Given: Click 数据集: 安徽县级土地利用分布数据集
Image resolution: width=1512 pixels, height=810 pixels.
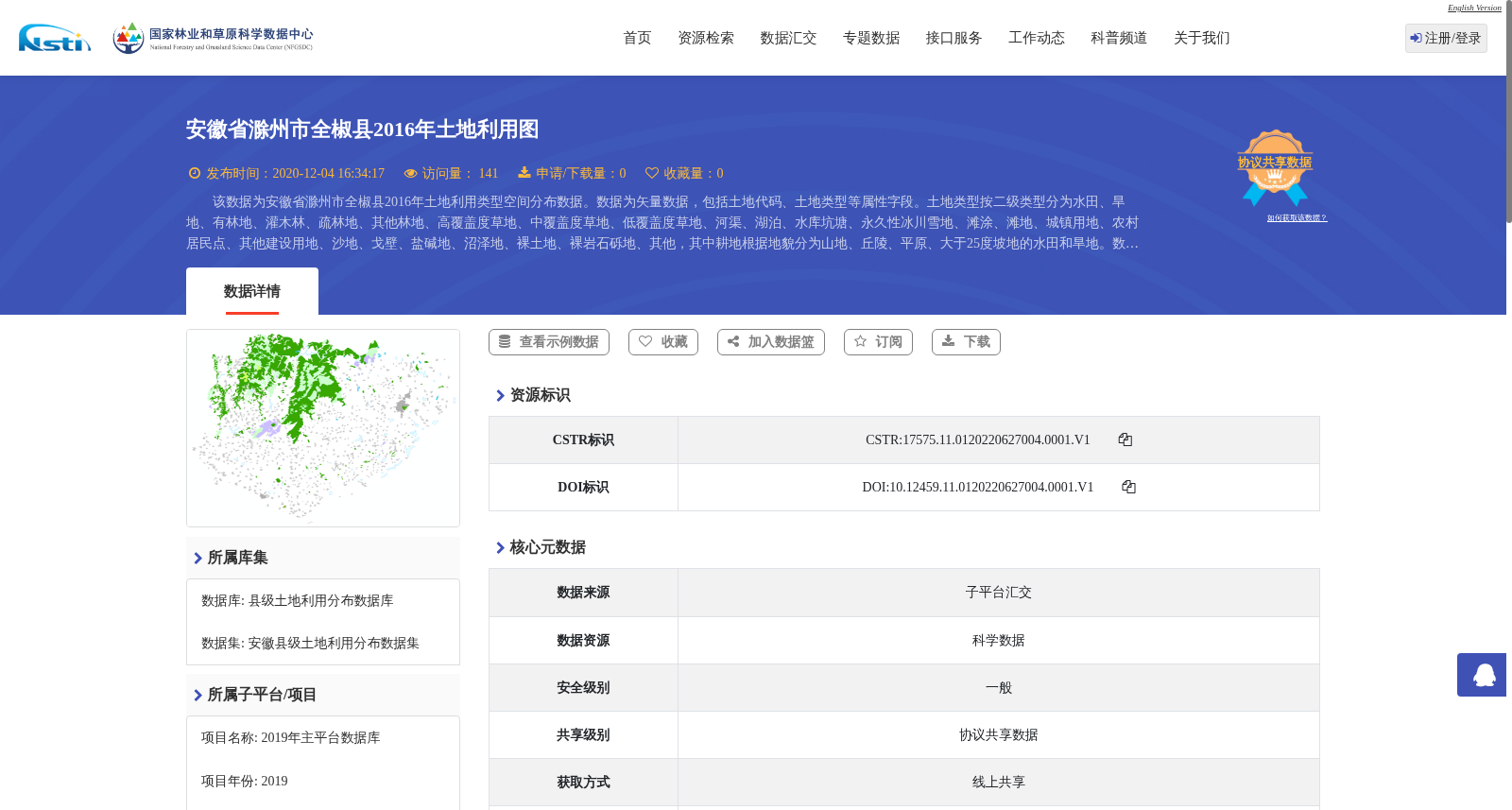Looking at the screenshot, I should click(x=310, y=644).
